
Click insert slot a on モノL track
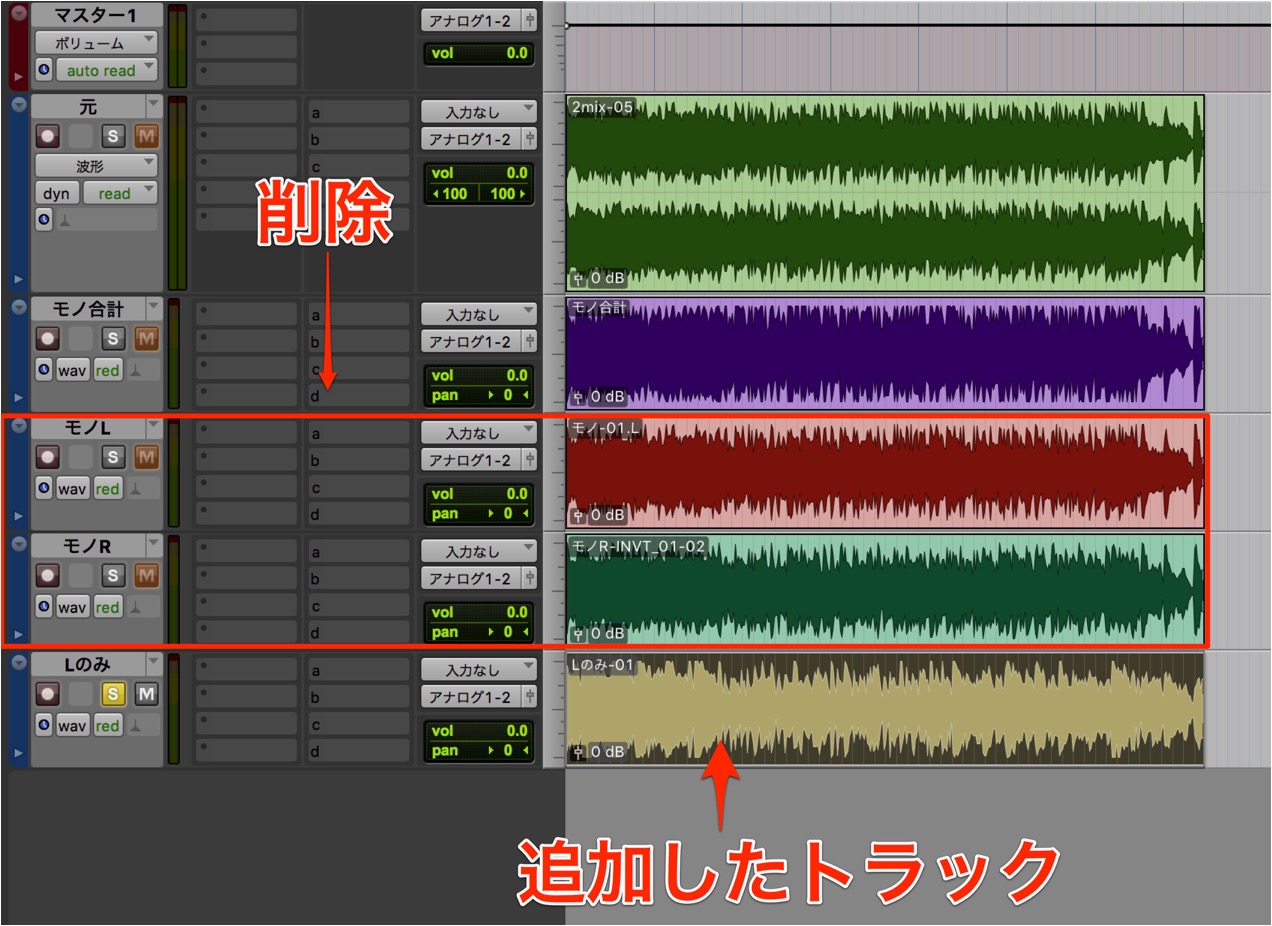click(x=357, y=433)
